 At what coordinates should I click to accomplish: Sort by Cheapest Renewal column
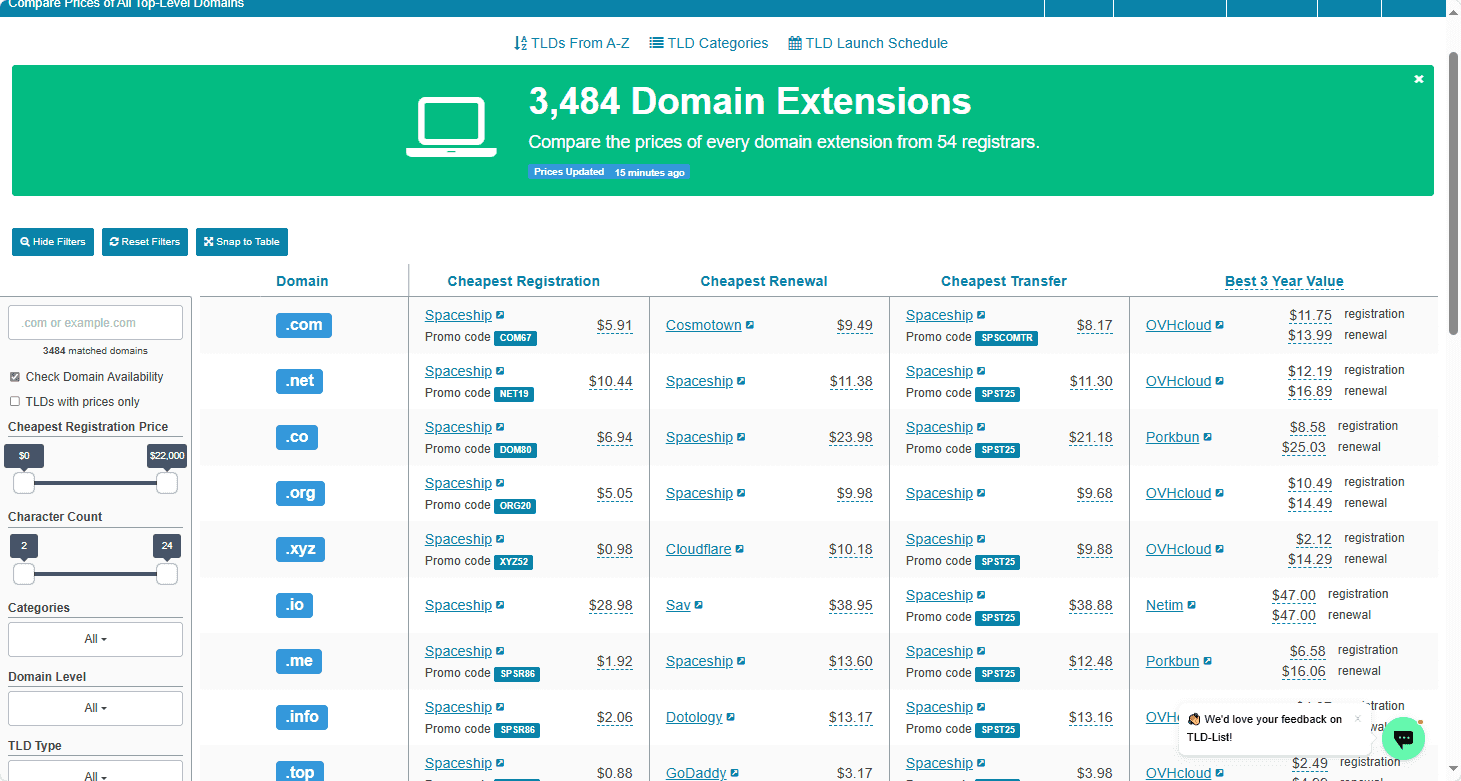pyautogui.click(x=764, y=281)
